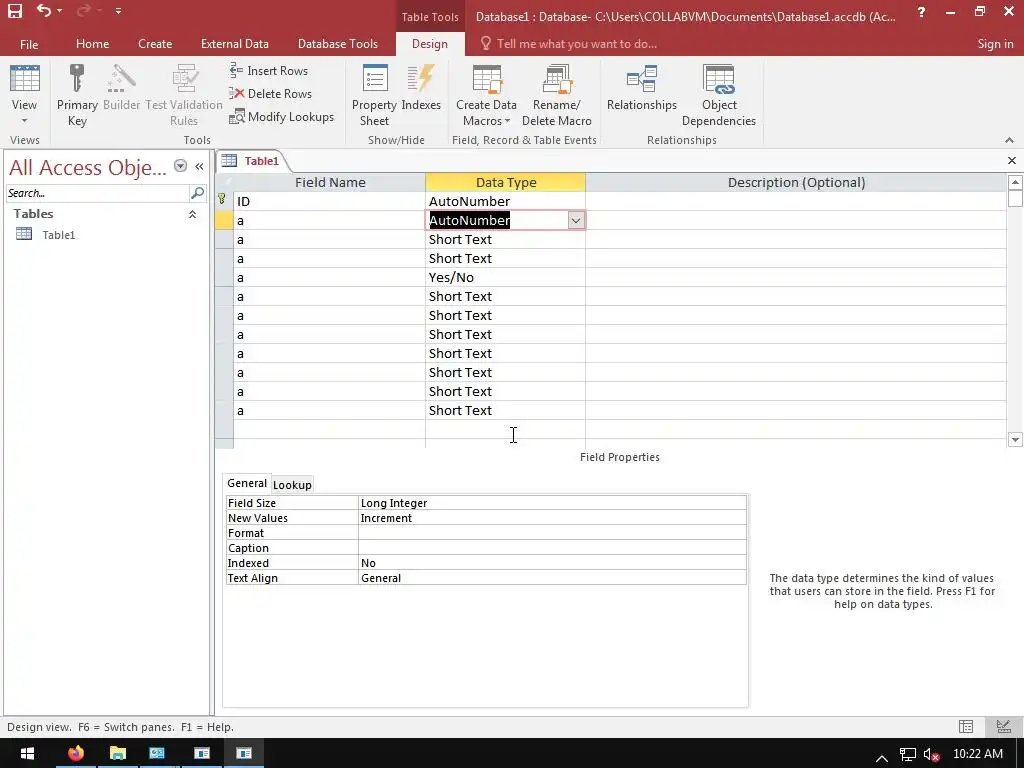Click Design View icon in status bar
The width and height of the screenshot is (1024, 768).
click(1003, 726)
